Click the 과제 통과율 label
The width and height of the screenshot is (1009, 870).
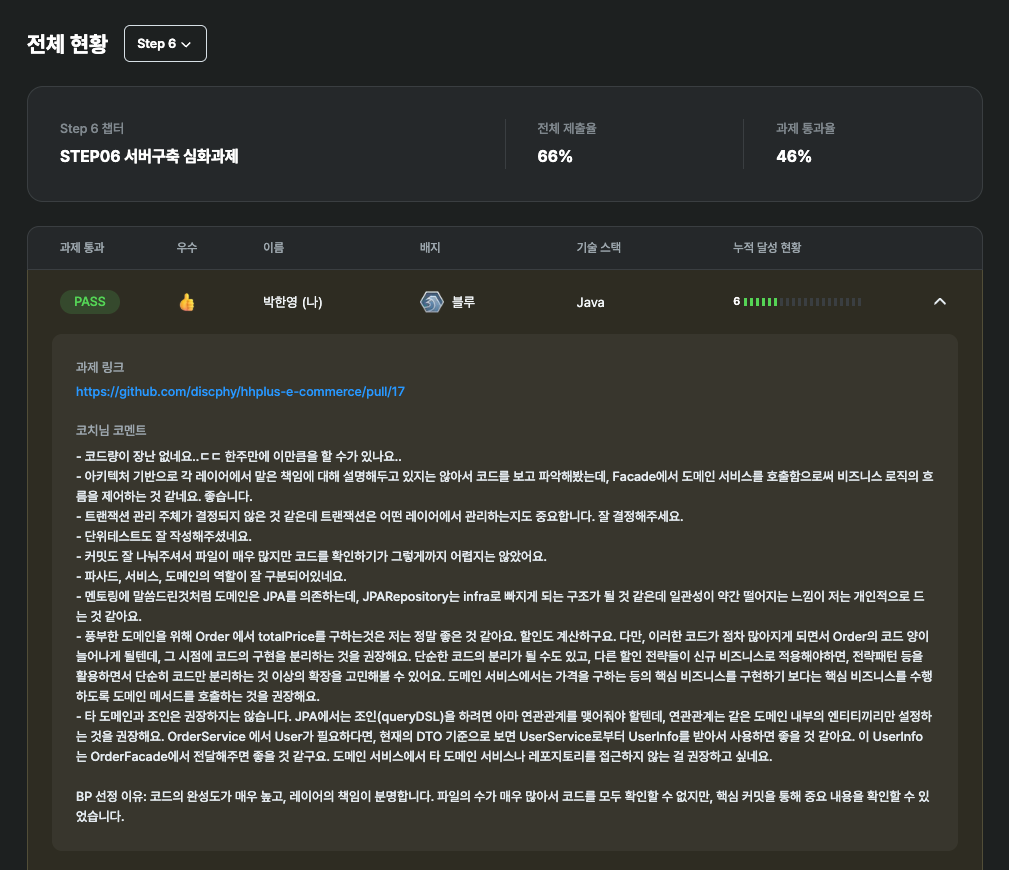point(806,129)
